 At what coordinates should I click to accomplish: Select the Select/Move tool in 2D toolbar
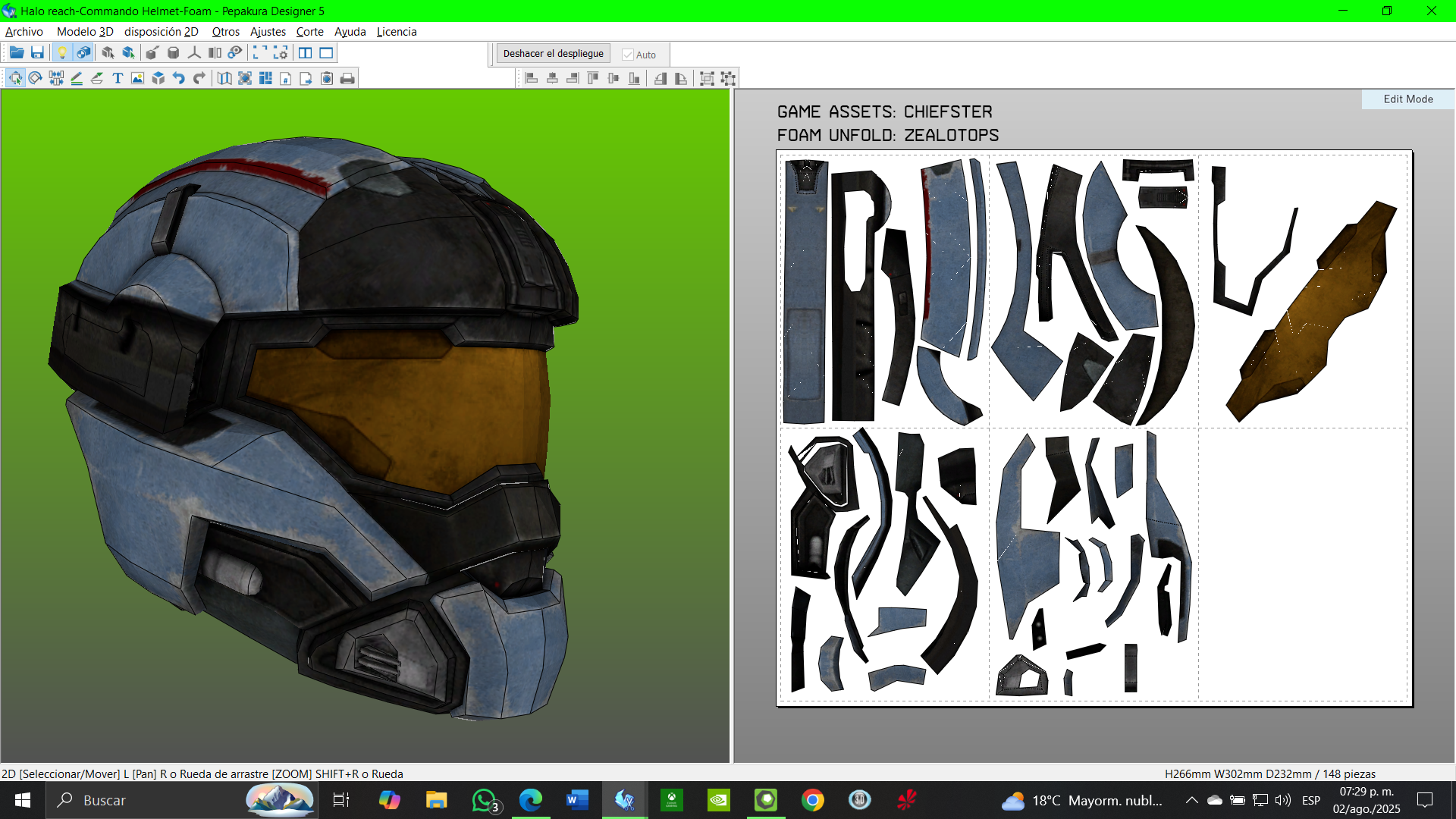pyautogui.click(x=15, y=78)
